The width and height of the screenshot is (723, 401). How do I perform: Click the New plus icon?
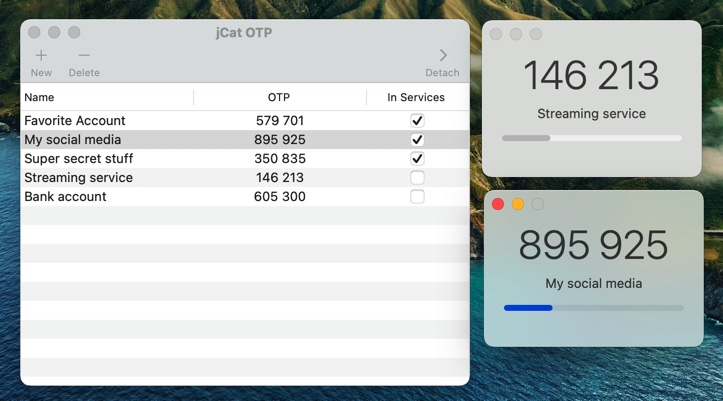41,56
